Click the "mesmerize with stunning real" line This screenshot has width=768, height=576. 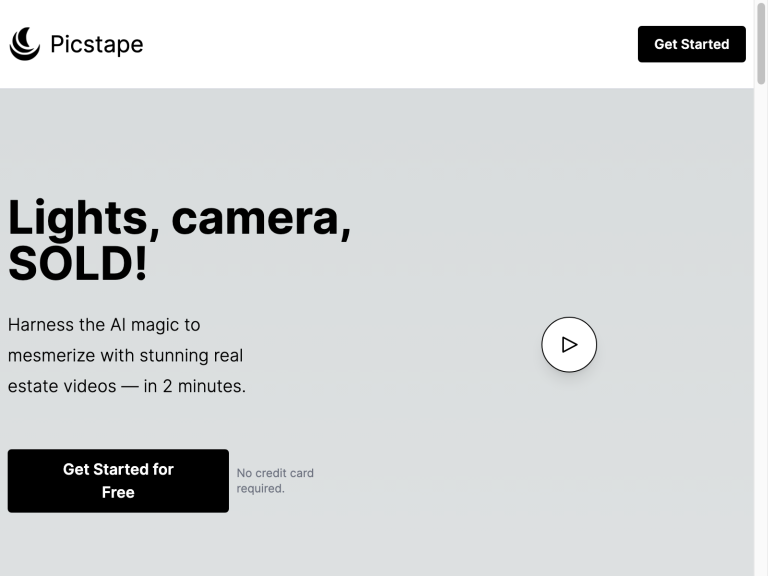point(125,355)
